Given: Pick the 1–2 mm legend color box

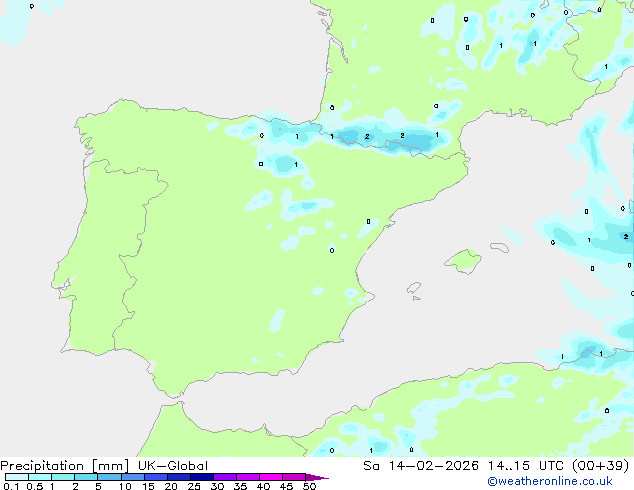Looking at the screenshot, I should 63,477.
